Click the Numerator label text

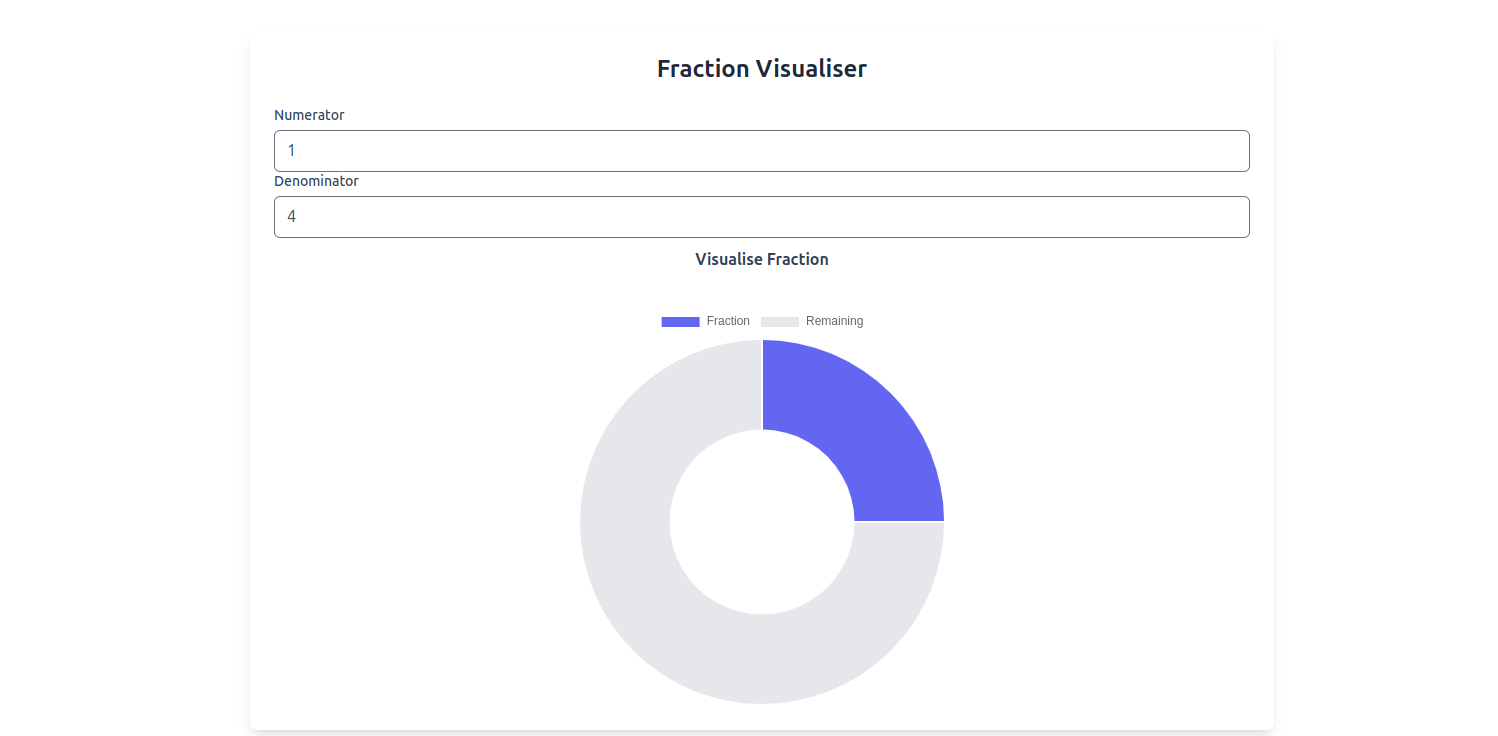[309, 115]
